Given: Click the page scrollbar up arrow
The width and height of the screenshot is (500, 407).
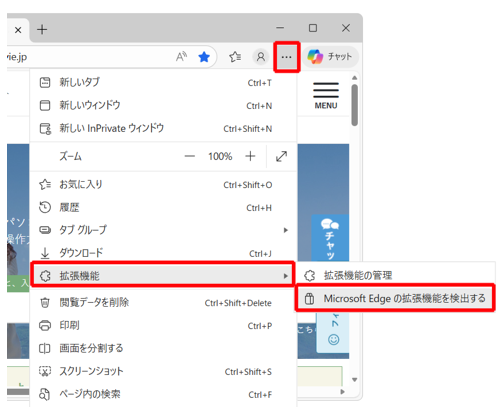Looking at the screenshot, I should 354,78.
